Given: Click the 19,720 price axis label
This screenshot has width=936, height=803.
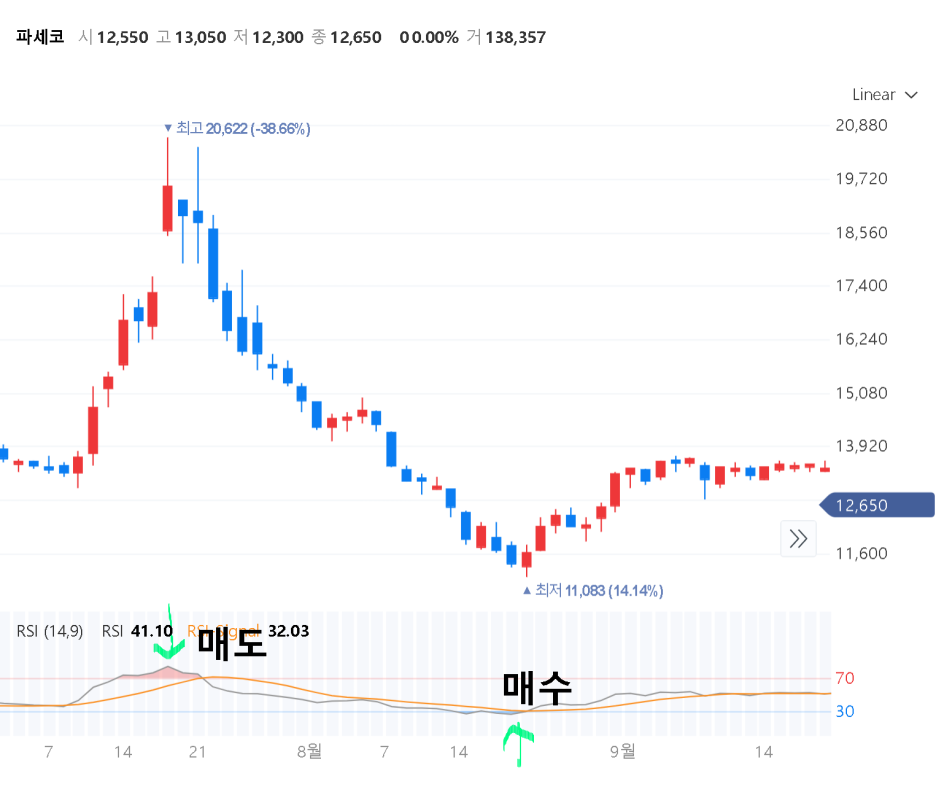Looking at the screenshot, I should click(861, 179).
